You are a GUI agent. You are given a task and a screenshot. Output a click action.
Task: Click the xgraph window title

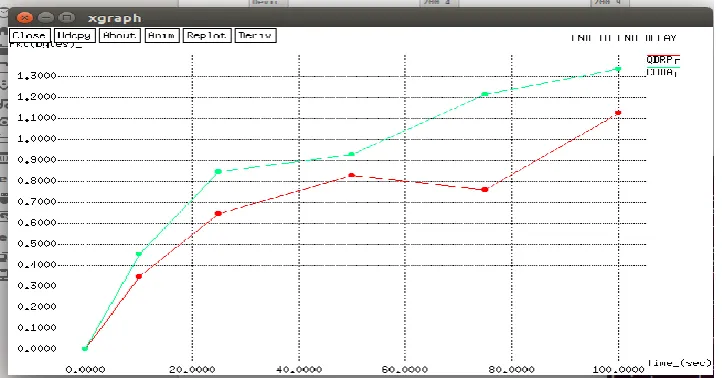pos(114,18)
